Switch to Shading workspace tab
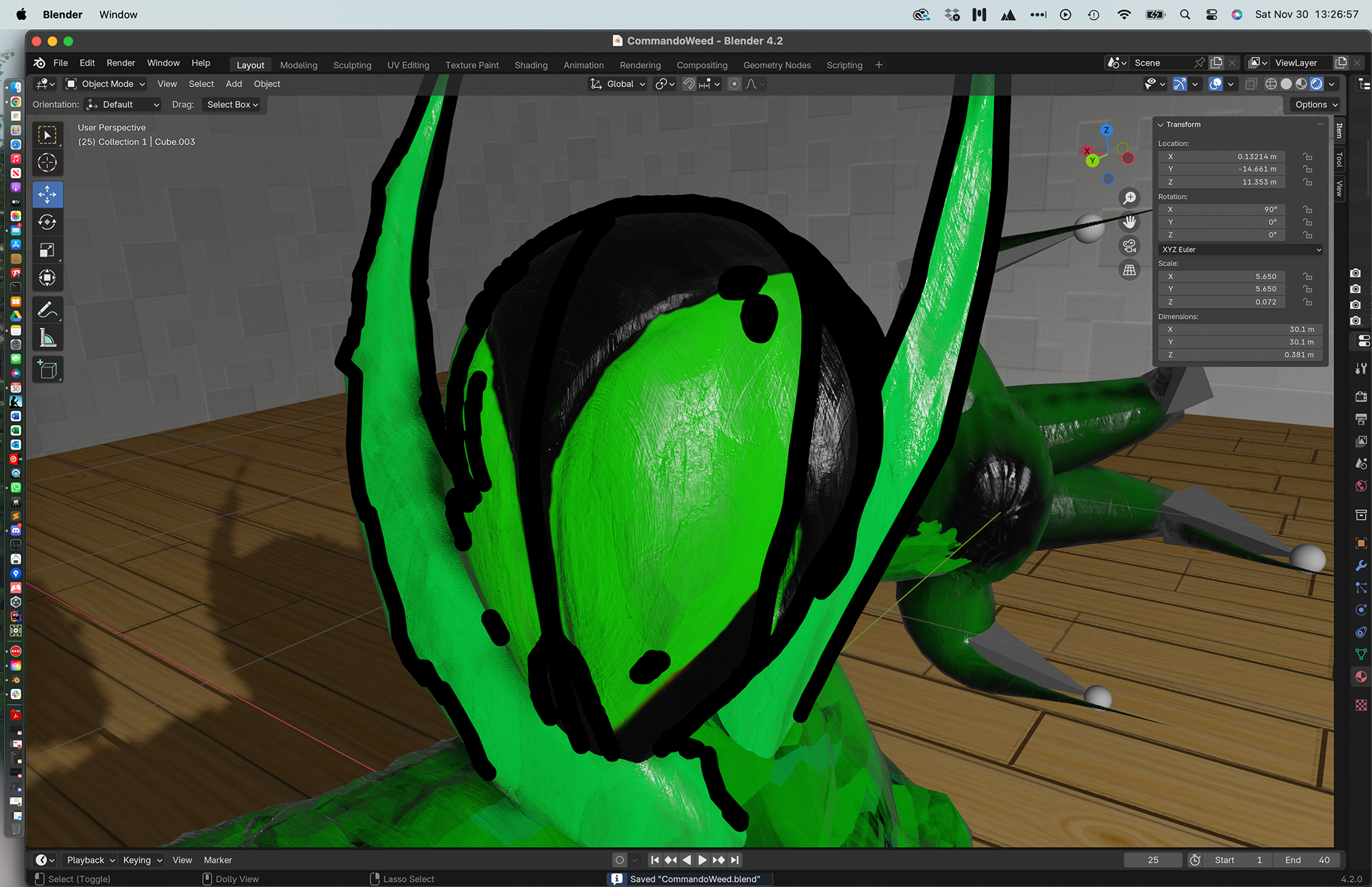This screenshot has width=1372, height=887. pyautogui.click(x=531, y=65)
